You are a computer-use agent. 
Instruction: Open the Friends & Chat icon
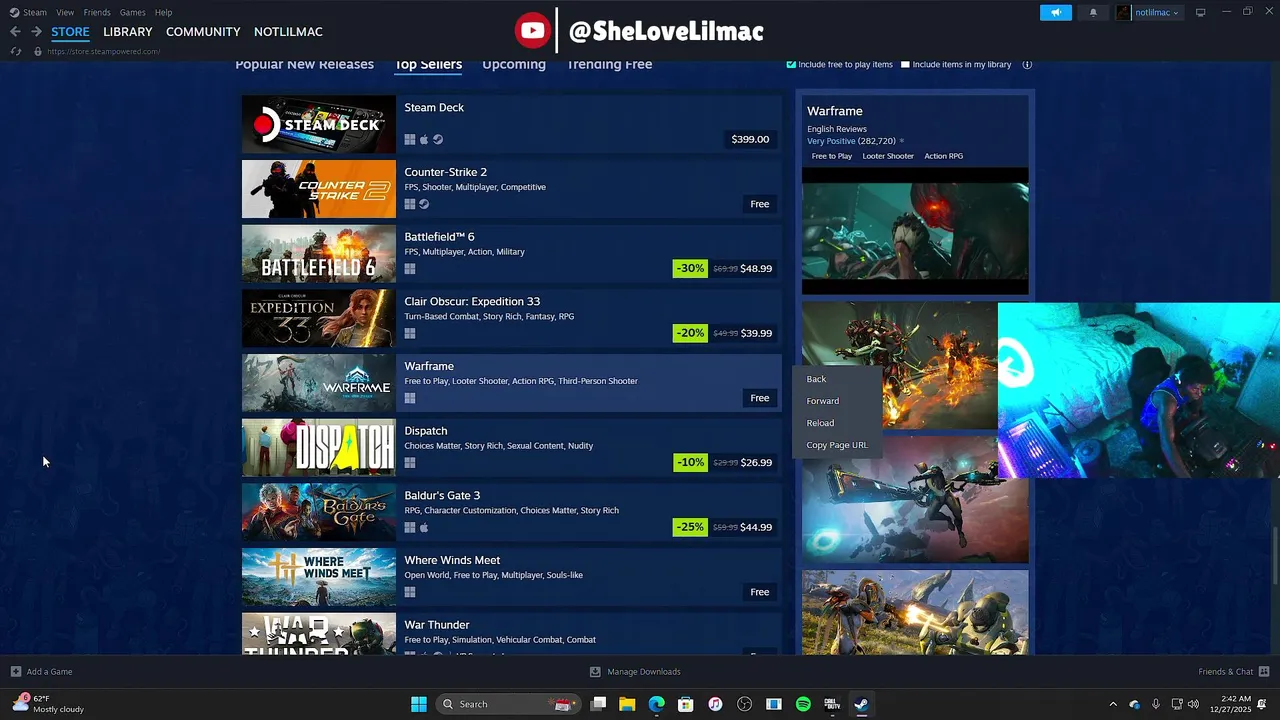tap(1264, 671)
